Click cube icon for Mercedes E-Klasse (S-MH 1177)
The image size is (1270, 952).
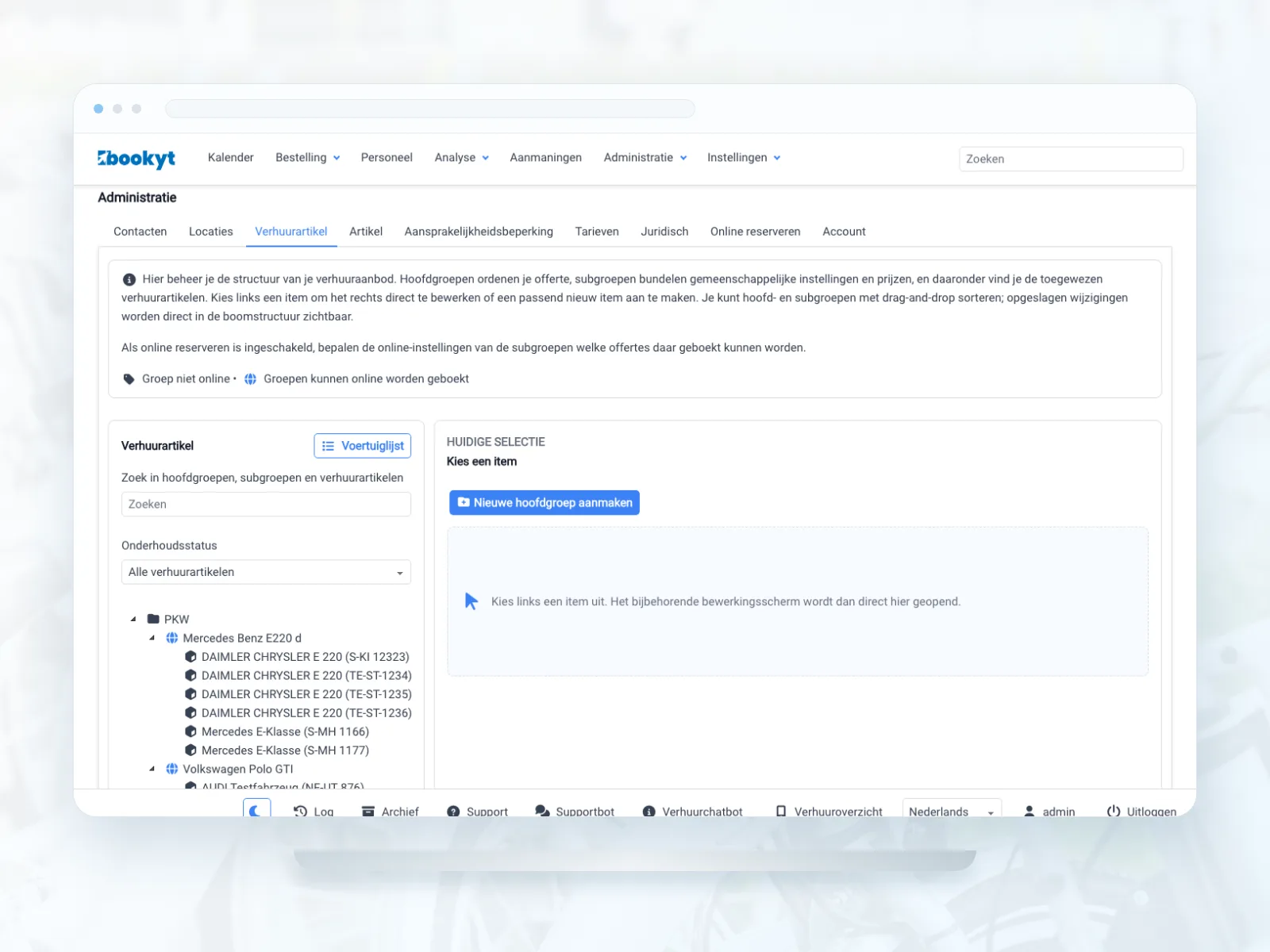pos(190,750)
